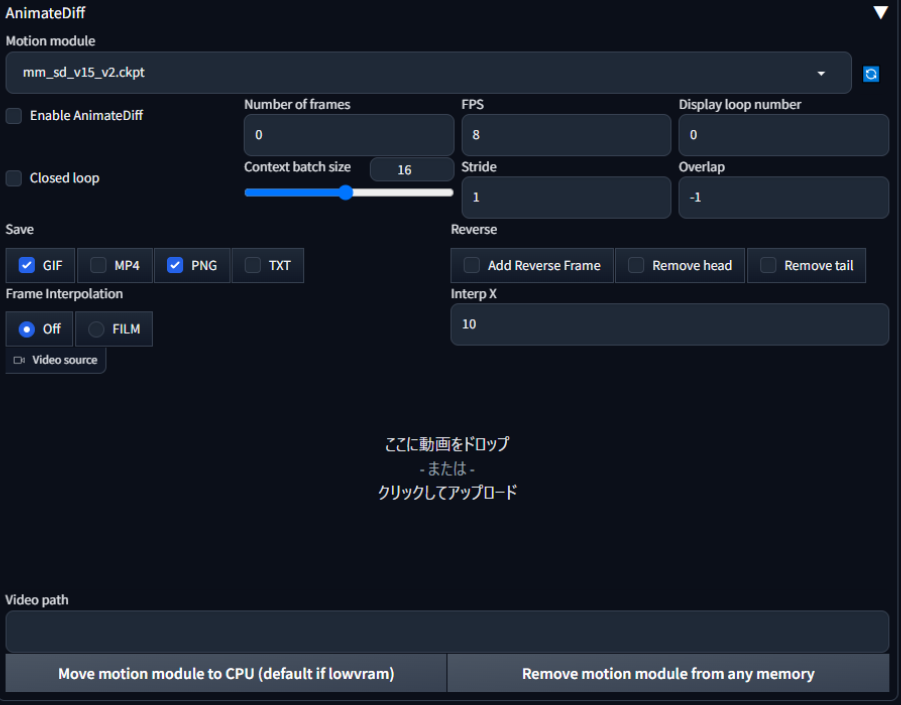Screen dimensions: 901x705
Task: Open the Motion module dropdown
Action: click(428, 73)
